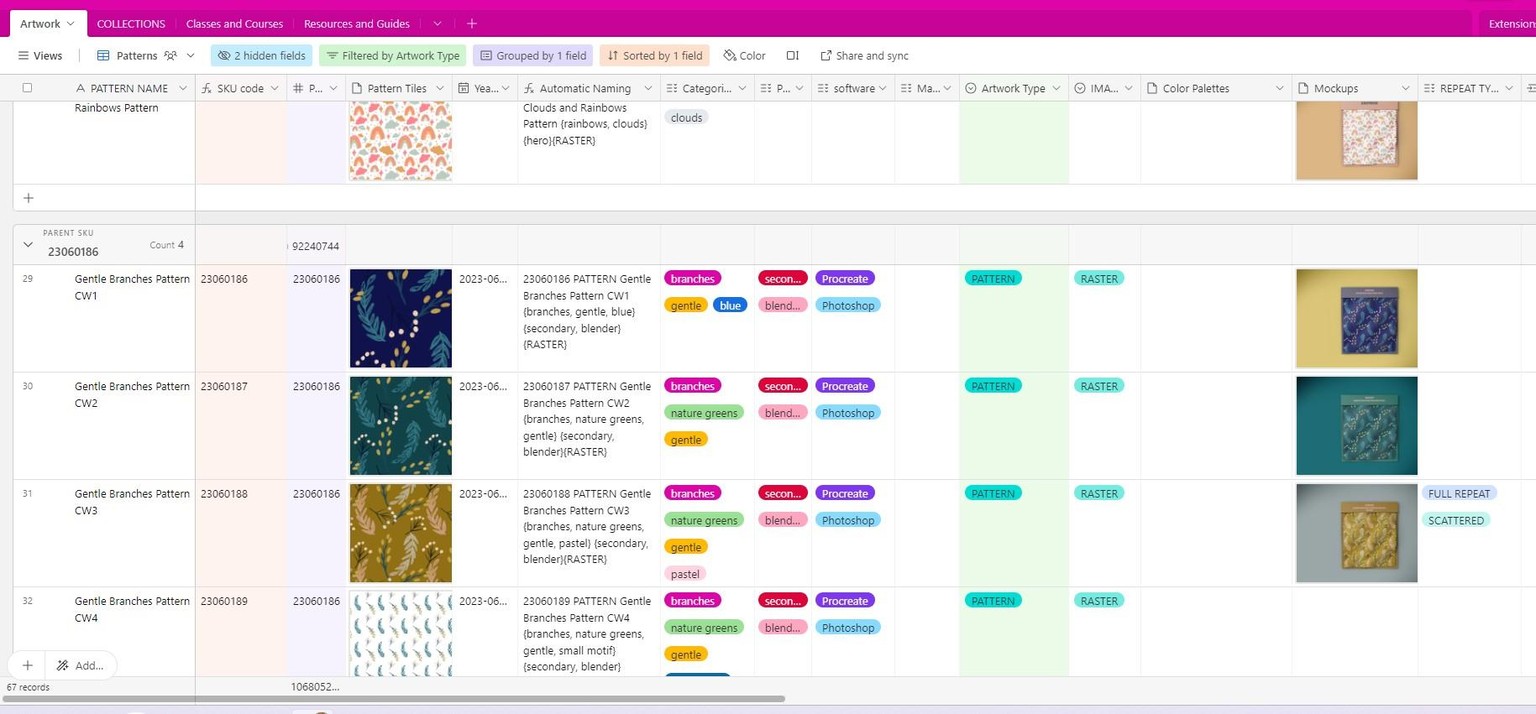Open the Sorted by 1 field settings
1536x714 pixels.
click(x=654, y=56)
